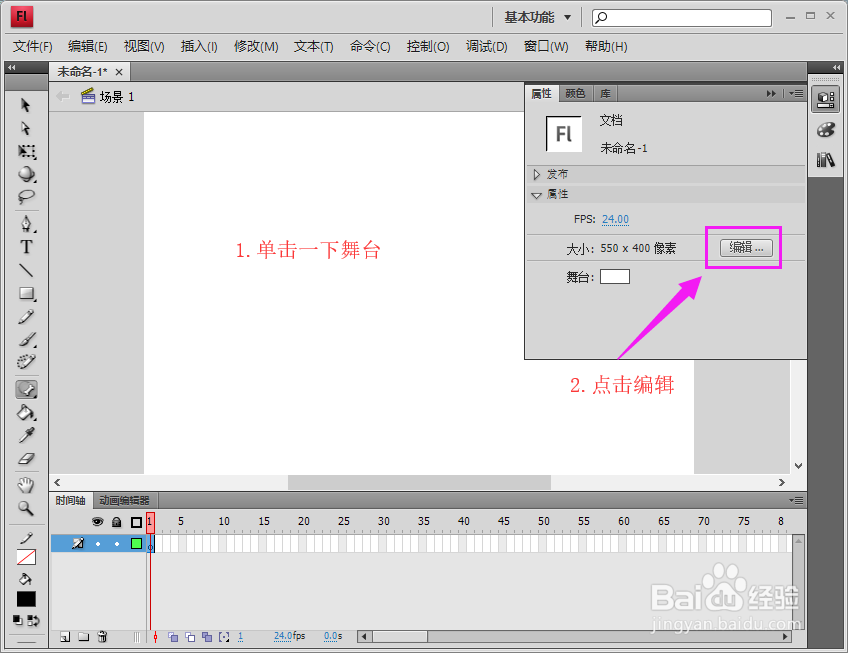Collapse the 属性 section
The width and height of the screenshot is (848, 653).
pos(536,195)
